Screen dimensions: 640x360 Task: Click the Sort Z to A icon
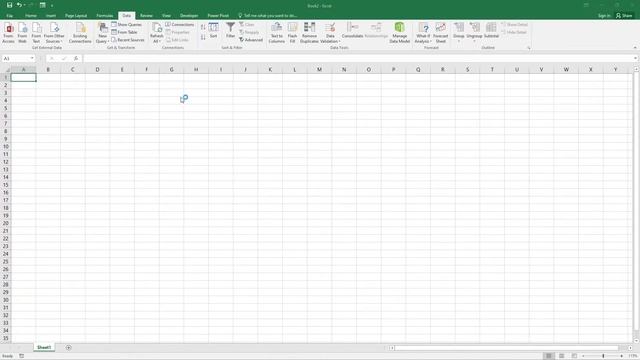coord(203,37)
